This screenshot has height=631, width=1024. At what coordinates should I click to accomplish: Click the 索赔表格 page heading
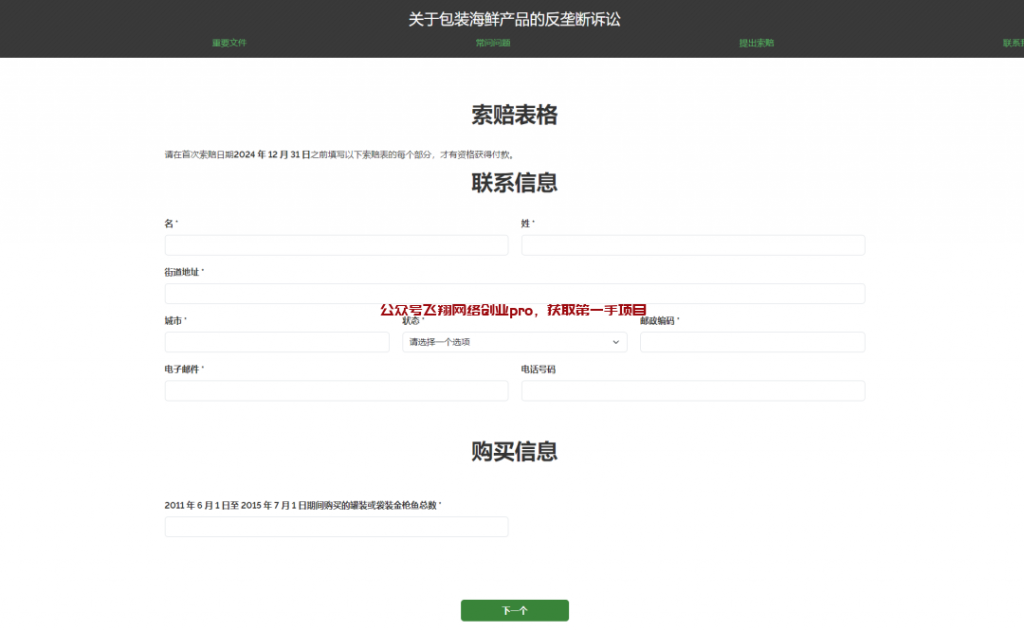click(514, 115)
